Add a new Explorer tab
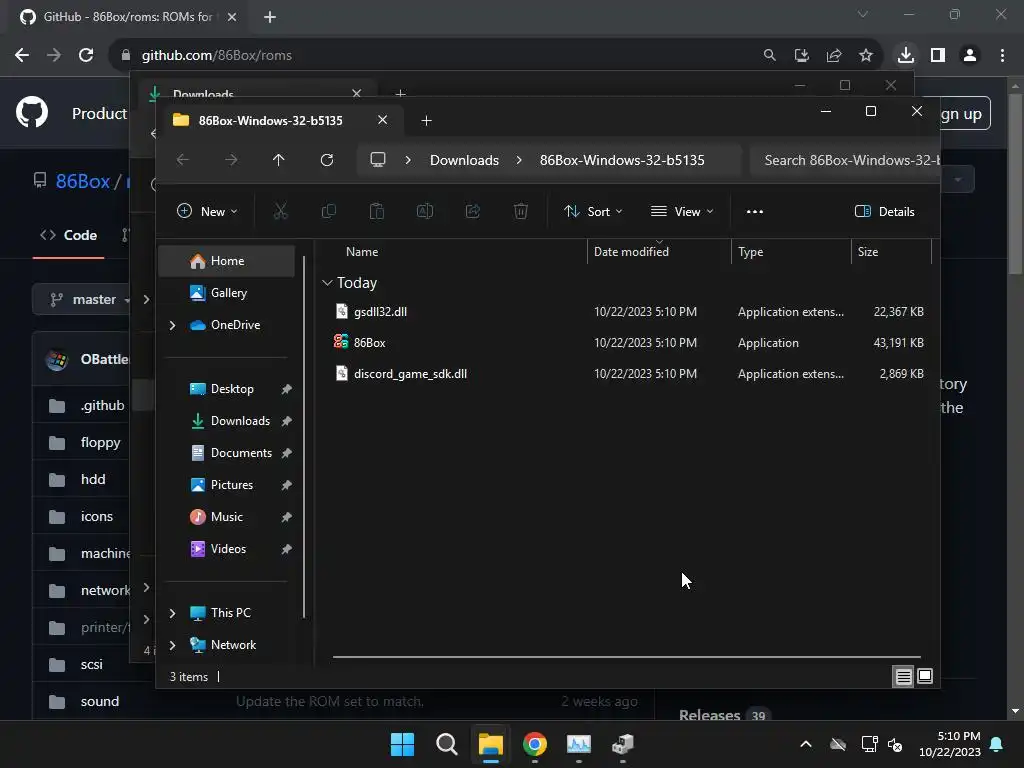1024x768 pixels. click(426, 121)
